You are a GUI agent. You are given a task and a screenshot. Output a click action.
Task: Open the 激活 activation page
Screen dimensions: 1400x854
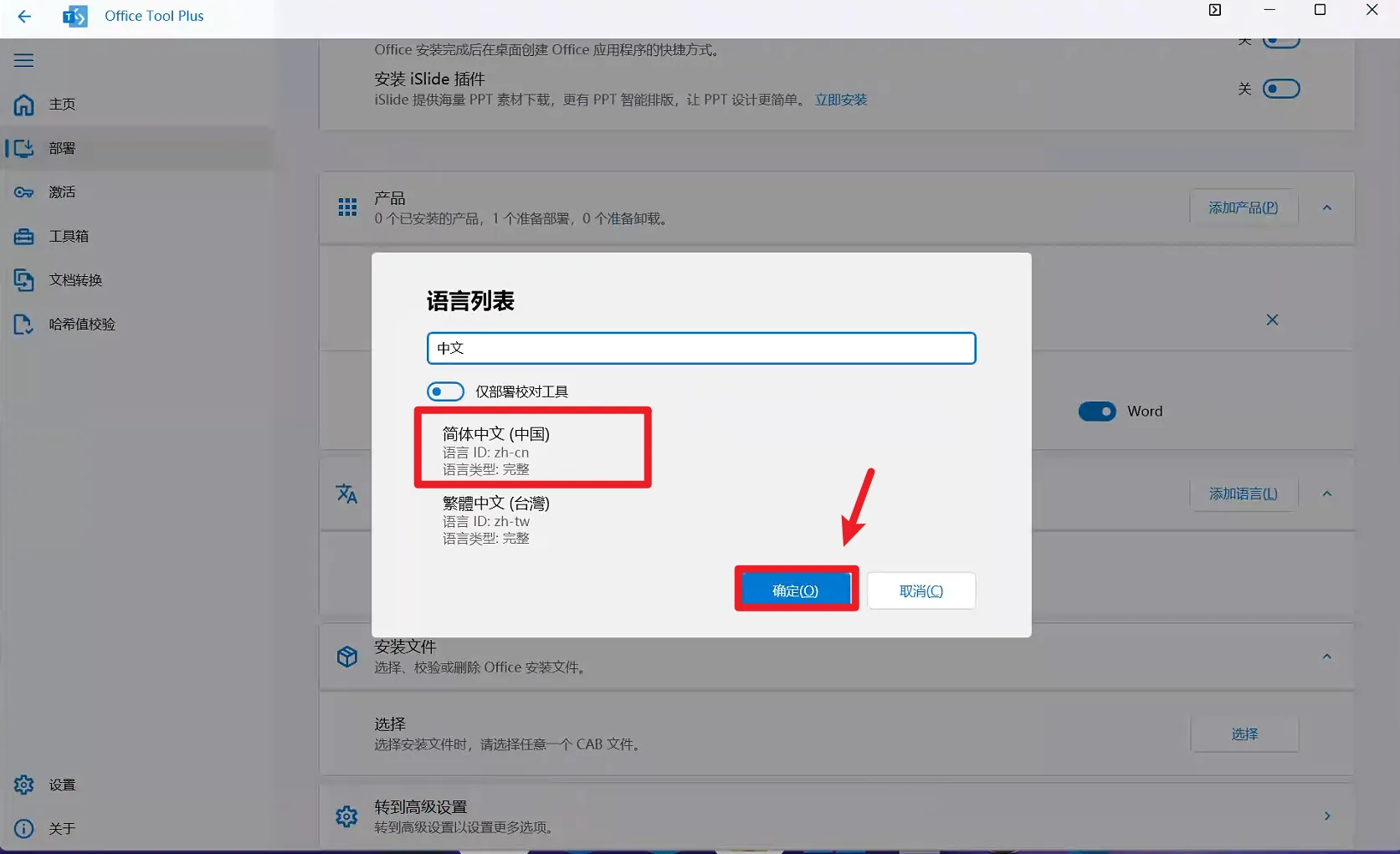[137, 192]
